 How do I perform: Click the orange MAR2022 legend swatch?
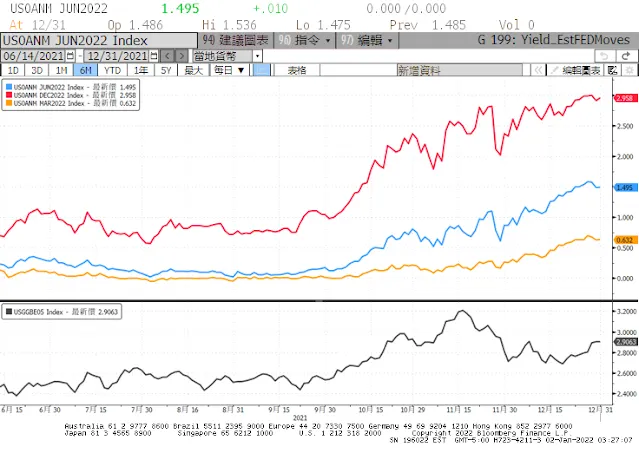[x=9, y=103]
